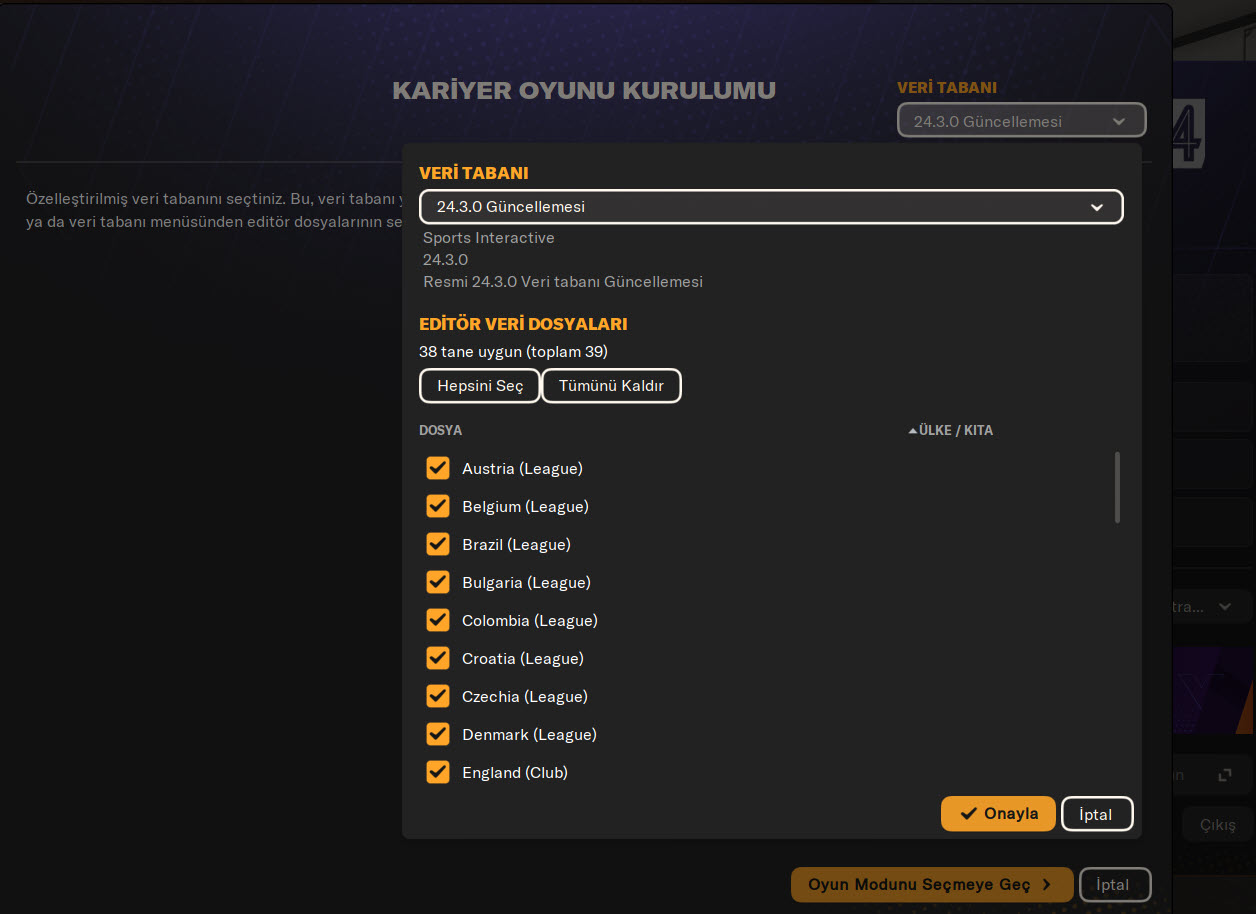This screenshot has width=1256, height=914.
Task: Uncheck the Austria (League) checkbox
Action: (438, 468)
